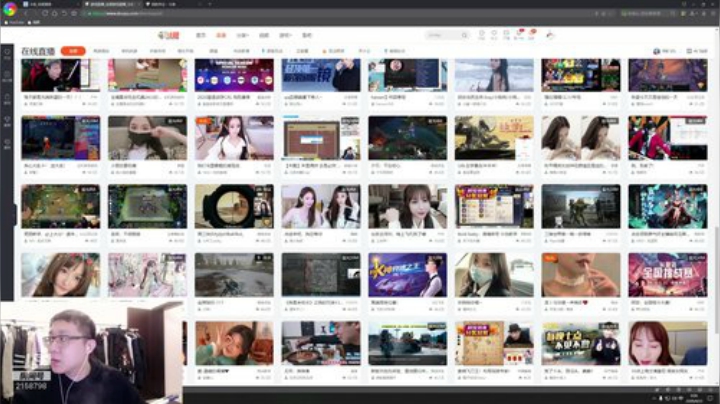Open the stream of a woman with bangs waving
This screenshot has width=720, height=404.
point(407,207)
